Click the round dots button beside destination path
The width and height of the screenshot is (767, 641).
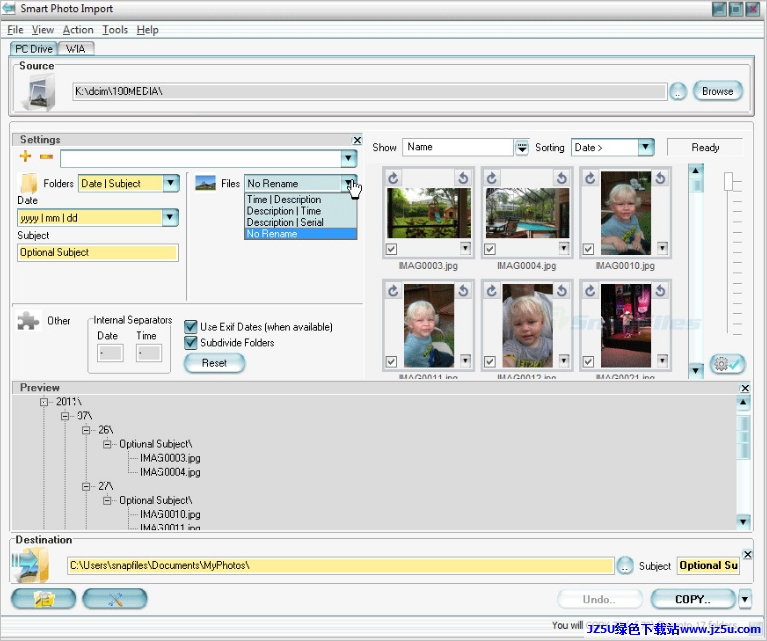tap(625, 566)
